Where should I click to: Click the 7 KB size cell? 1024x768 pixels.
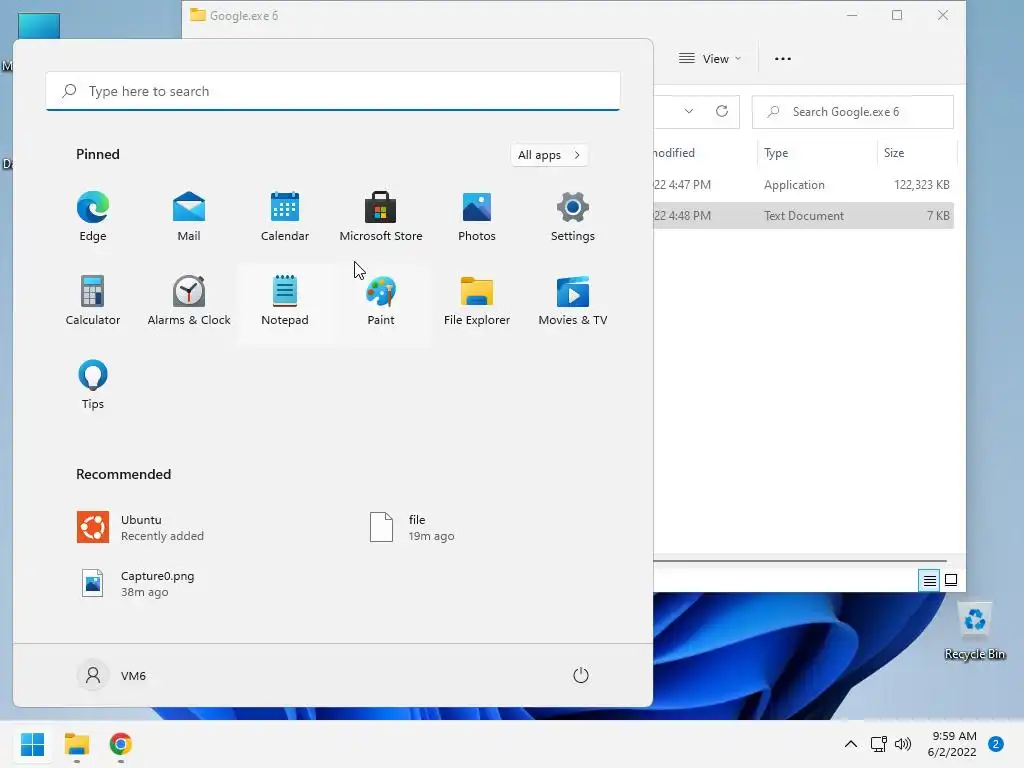click(x=938, y=216)
